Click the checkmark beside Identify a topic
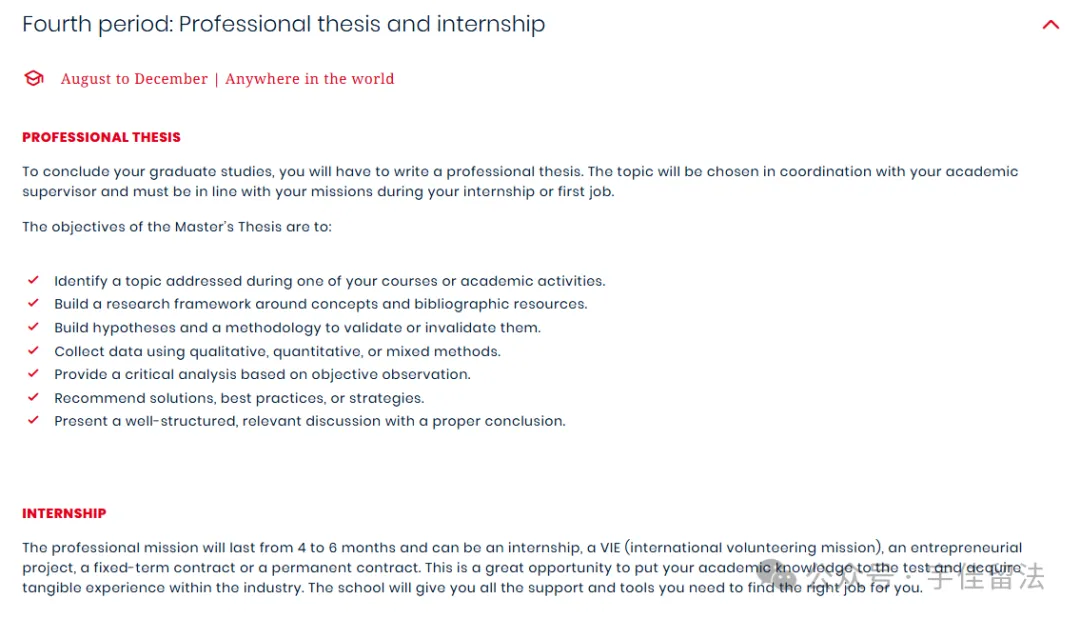 pos(33,280)
